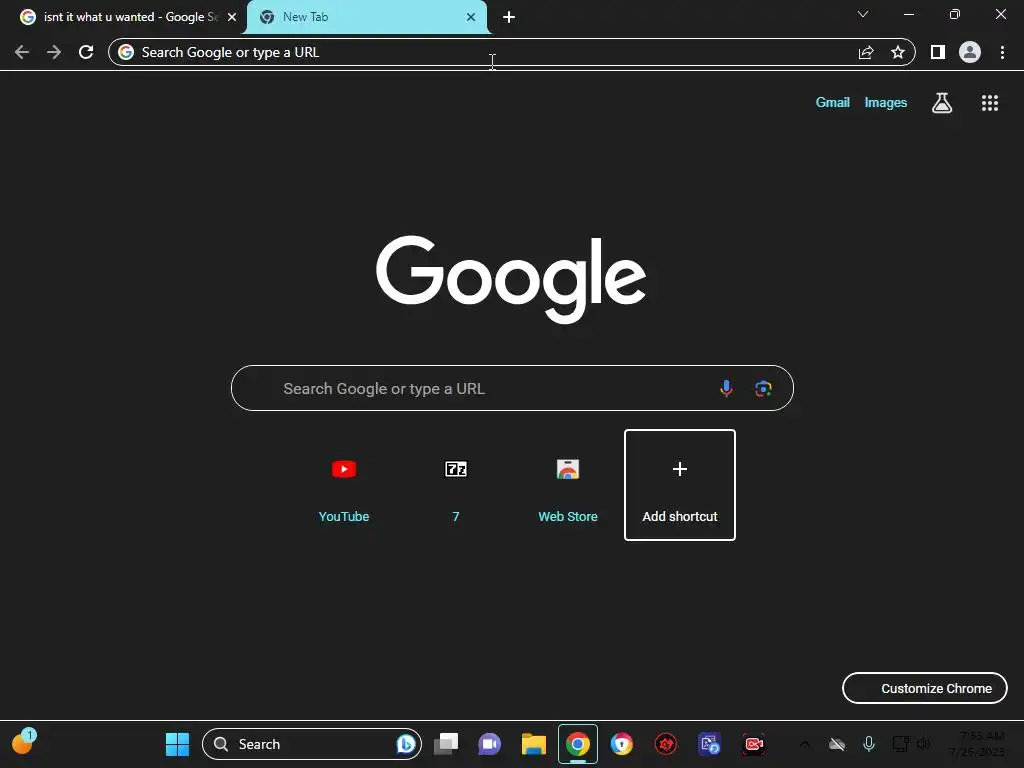Show hidden system tray icons
The image size is (1024, 768).
(x=805, y=744)
